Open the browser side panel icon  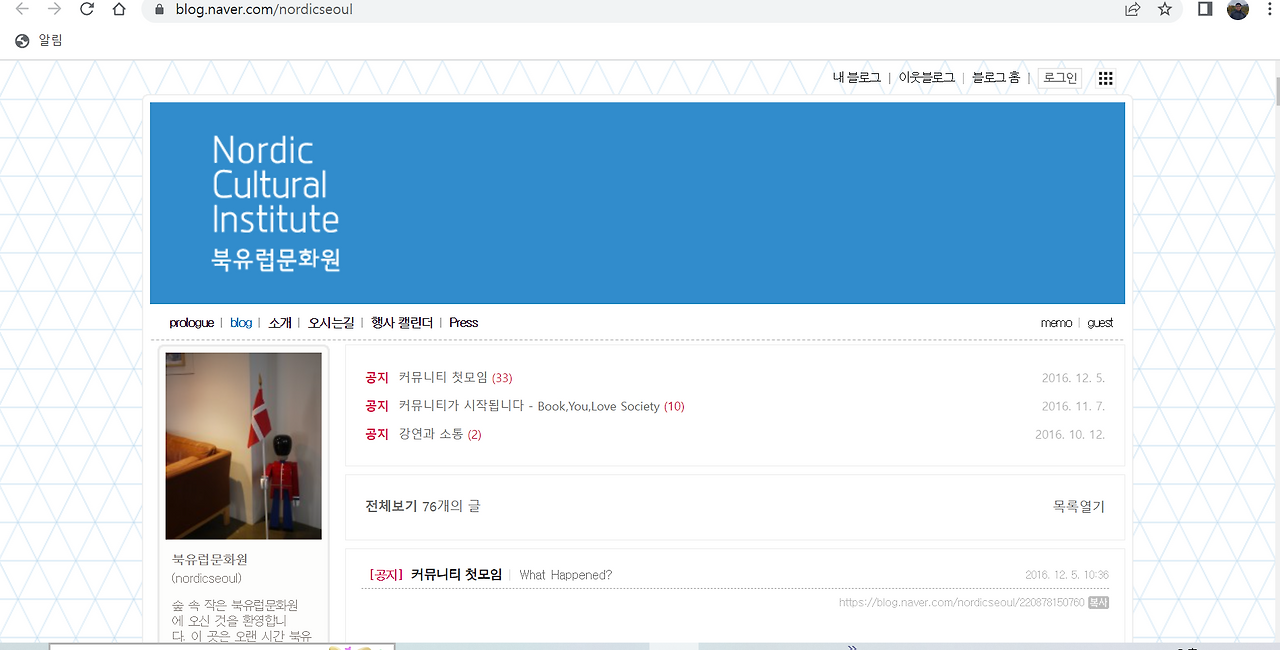point(1205,10)
